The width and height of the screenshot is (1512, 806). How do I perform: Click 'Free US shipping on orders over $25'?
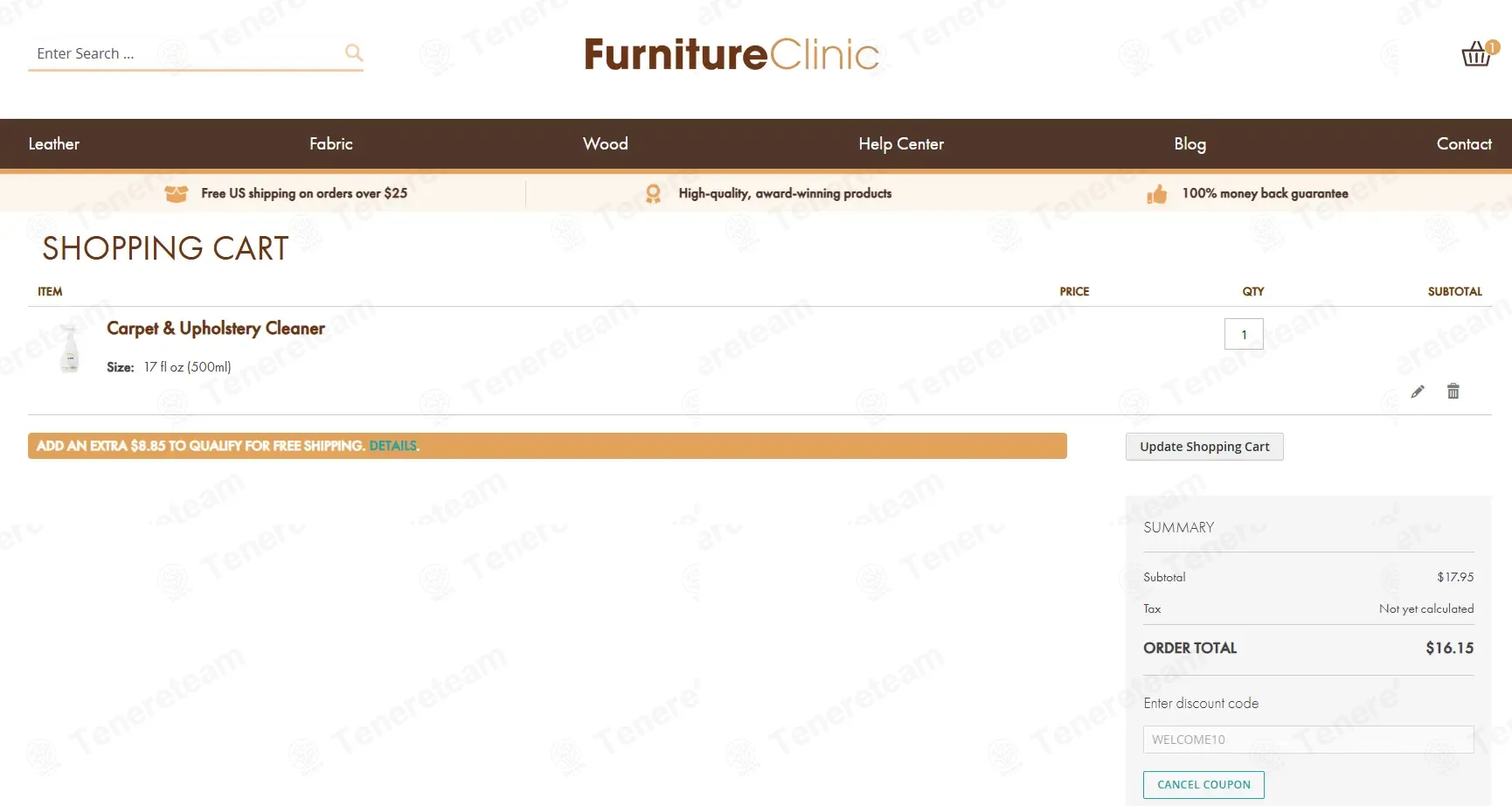click(304, 193)
